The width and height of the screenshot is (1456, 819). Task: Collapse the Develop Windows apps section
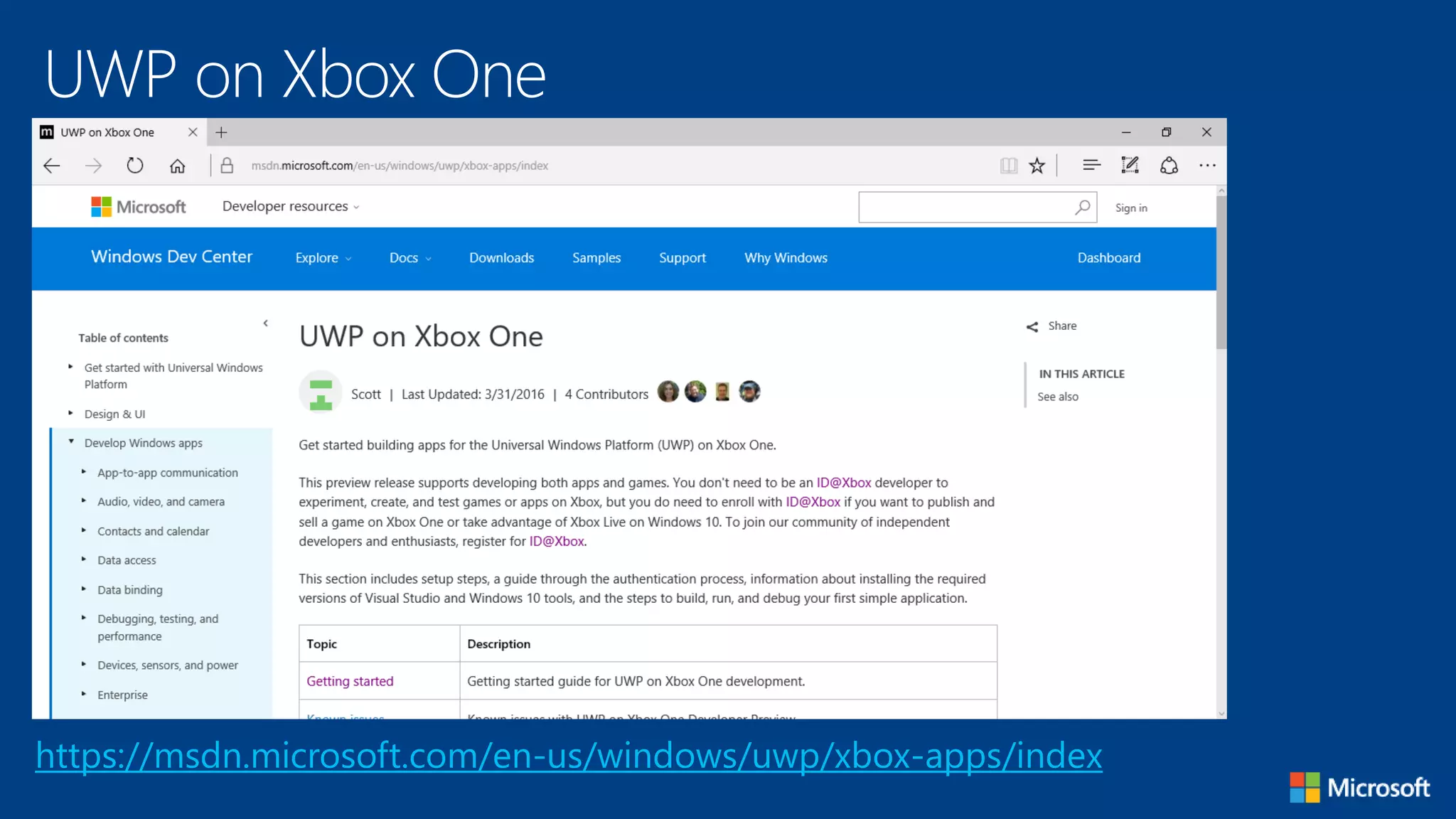point(71,441)
